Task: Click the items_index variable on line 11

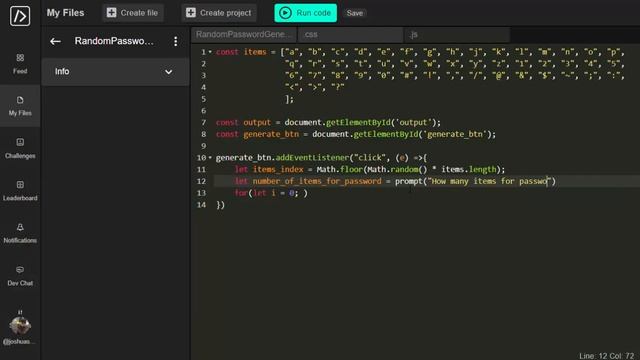Action: click(278, 169)
